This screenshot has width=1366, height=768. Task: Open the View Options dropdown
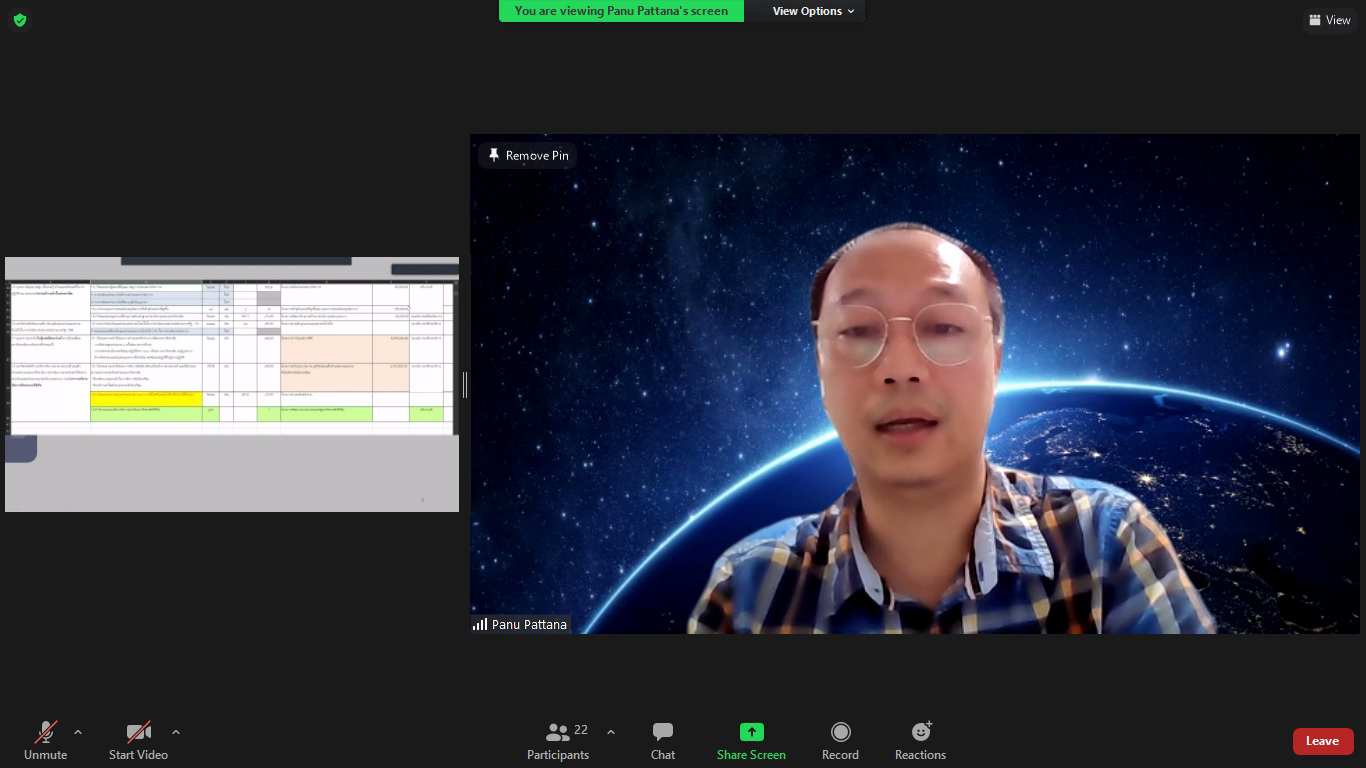813,11
